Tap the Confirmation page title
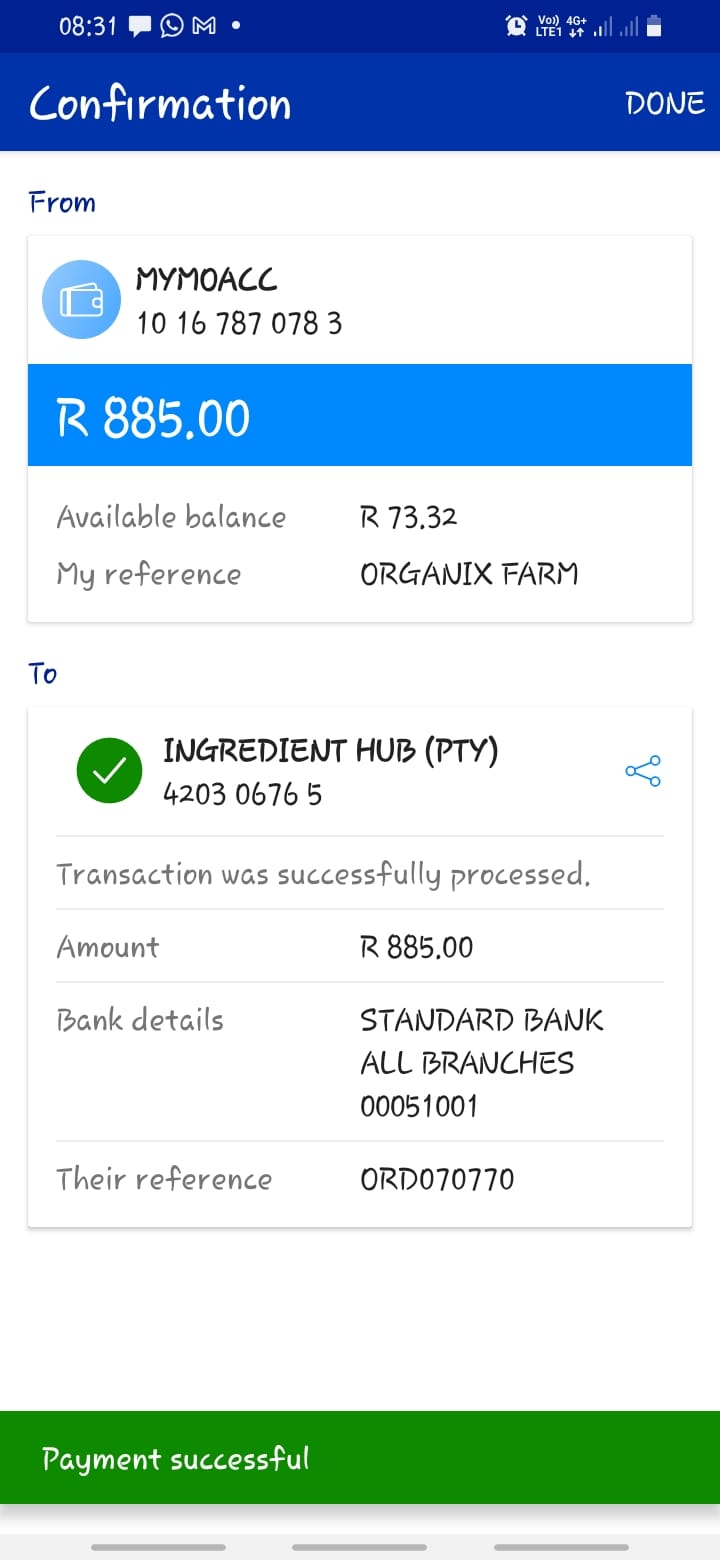The height and width of the screenshot is (1560, 720). click(x=160, y=103)
